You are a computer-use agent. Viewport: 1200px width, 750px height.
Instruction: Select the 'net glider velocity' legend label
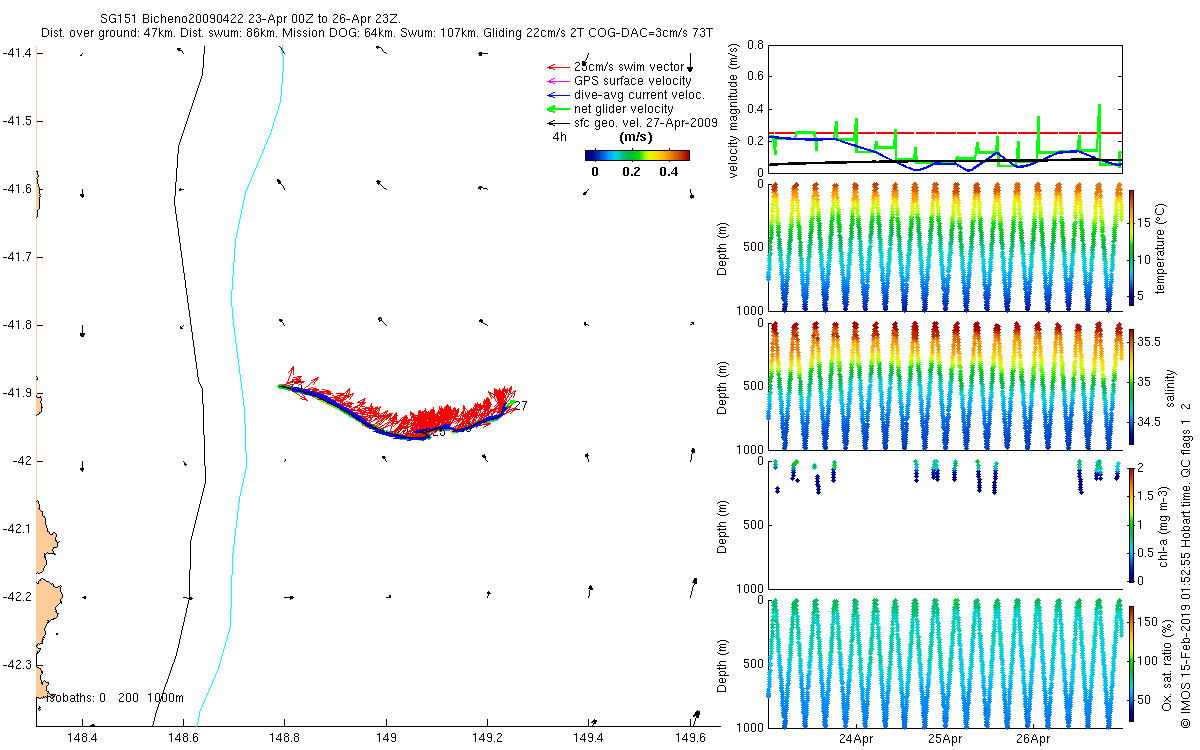[623, 109]
